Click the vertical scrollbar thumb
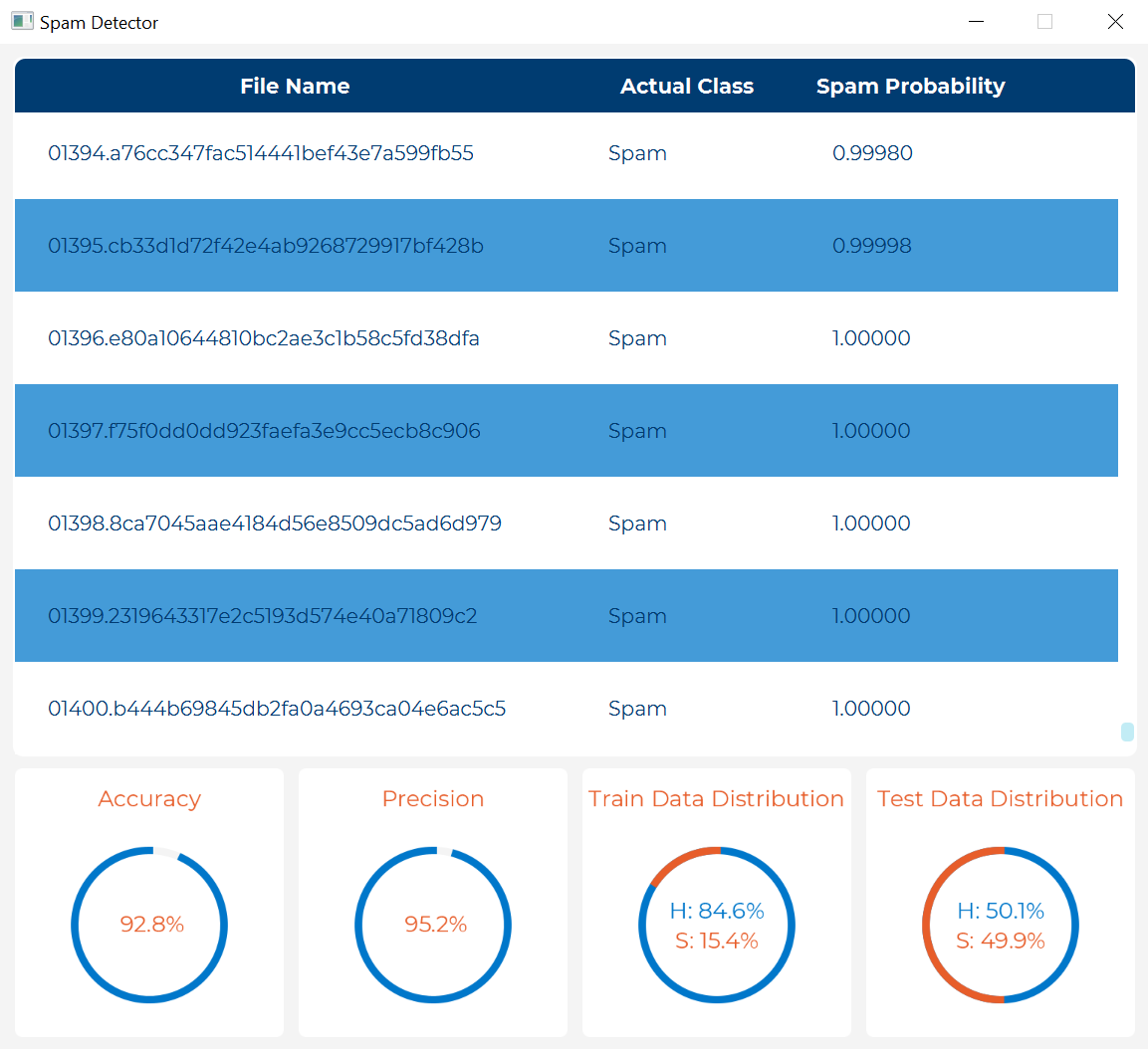Image resolution: width=1148 pixels, height=1049 pixels. [x=1126, y=732]
